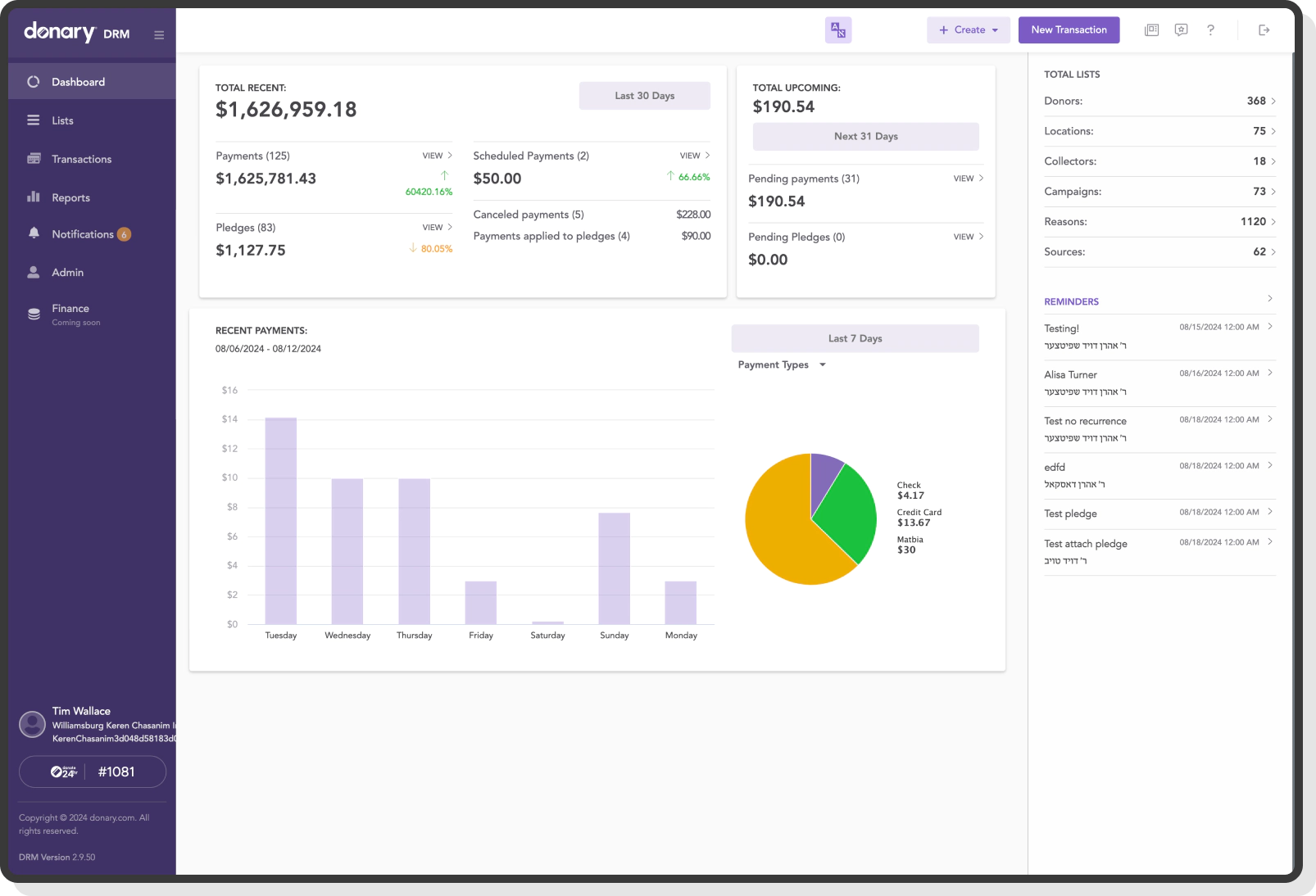1316x896 pixels.
Task: View Pending payments details
Action: click(967, 178)
